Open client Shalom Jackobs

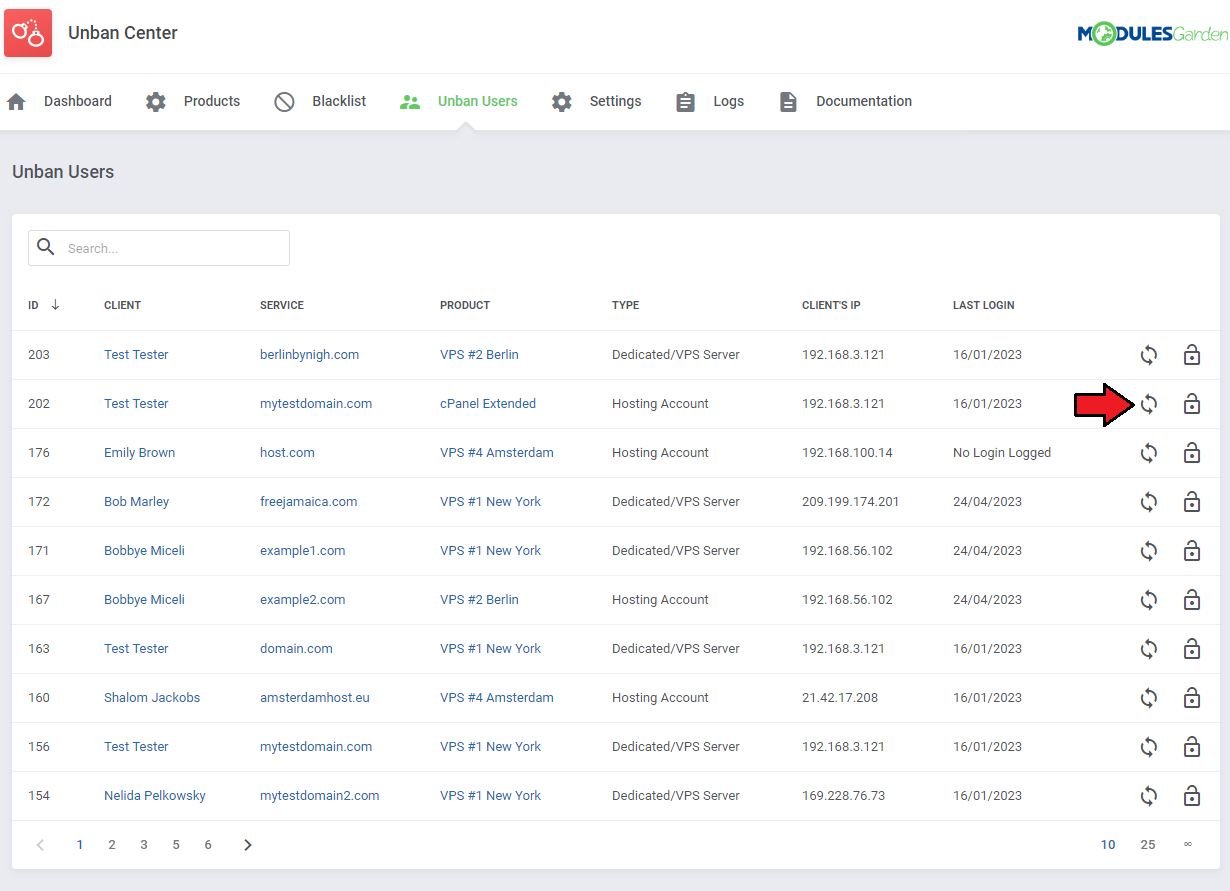coord(152,698)
